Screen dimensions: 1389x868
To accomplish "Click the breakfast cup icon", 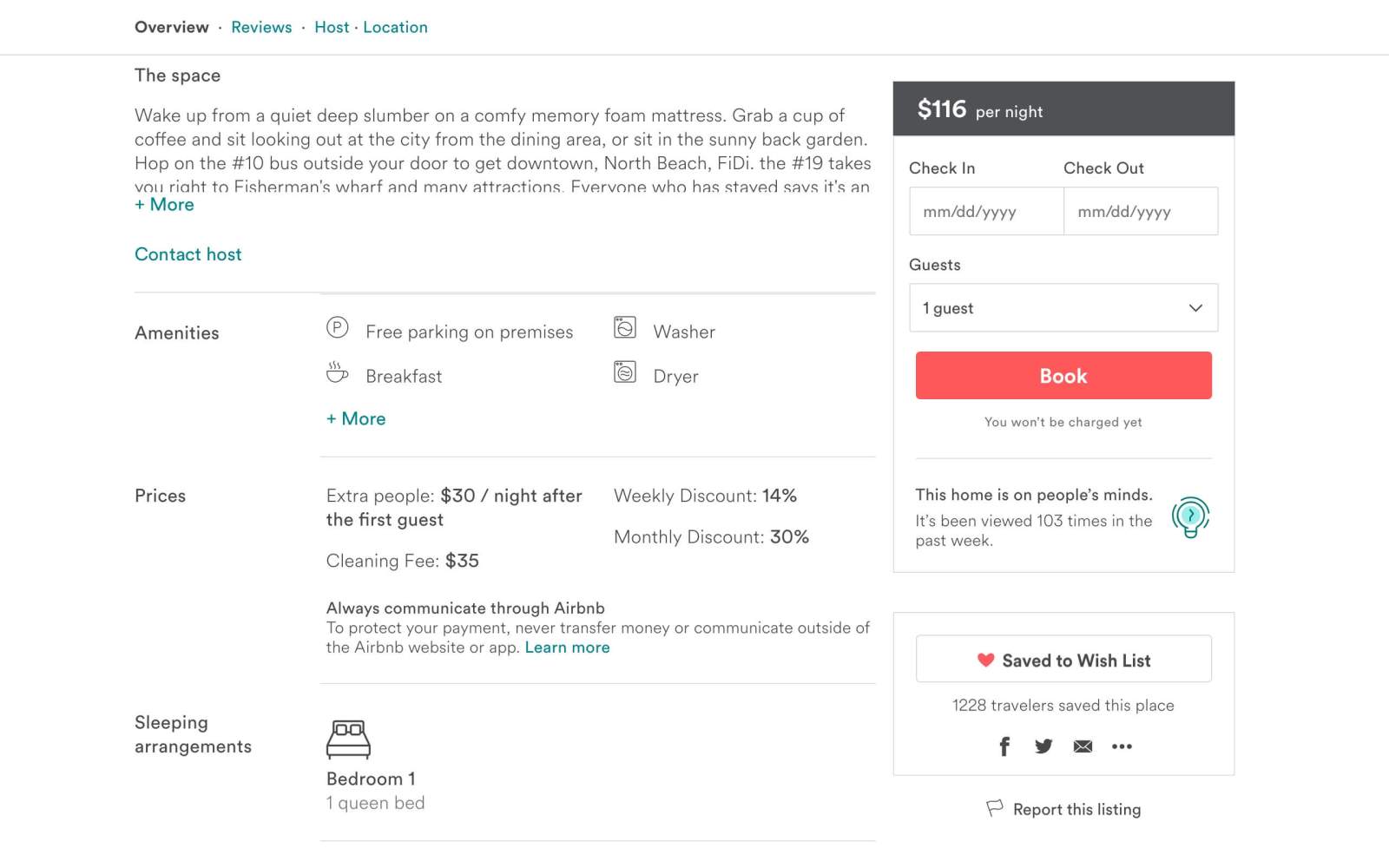I will [337, 373].
